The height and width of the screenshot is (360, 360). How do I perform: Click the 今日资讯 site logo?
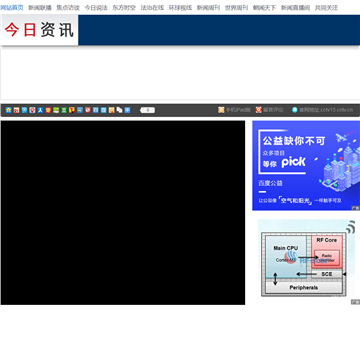[39, 30]
